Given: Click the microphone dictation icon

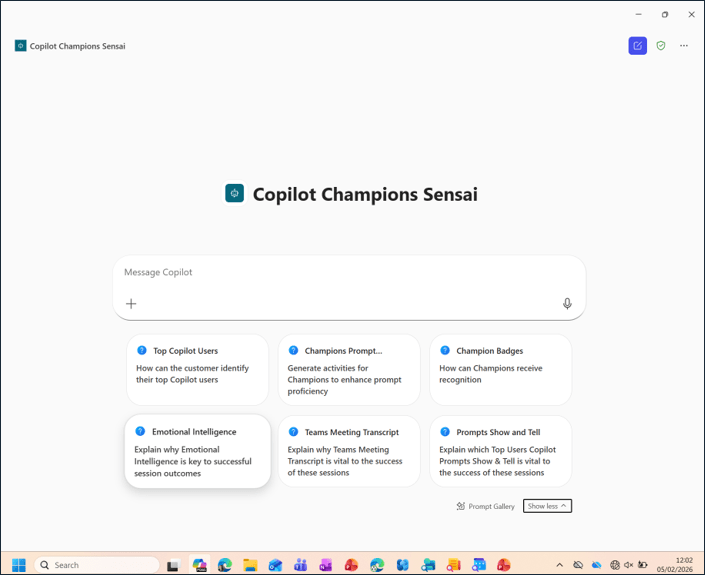Looking at the screenshot, I should pos(567,304).
